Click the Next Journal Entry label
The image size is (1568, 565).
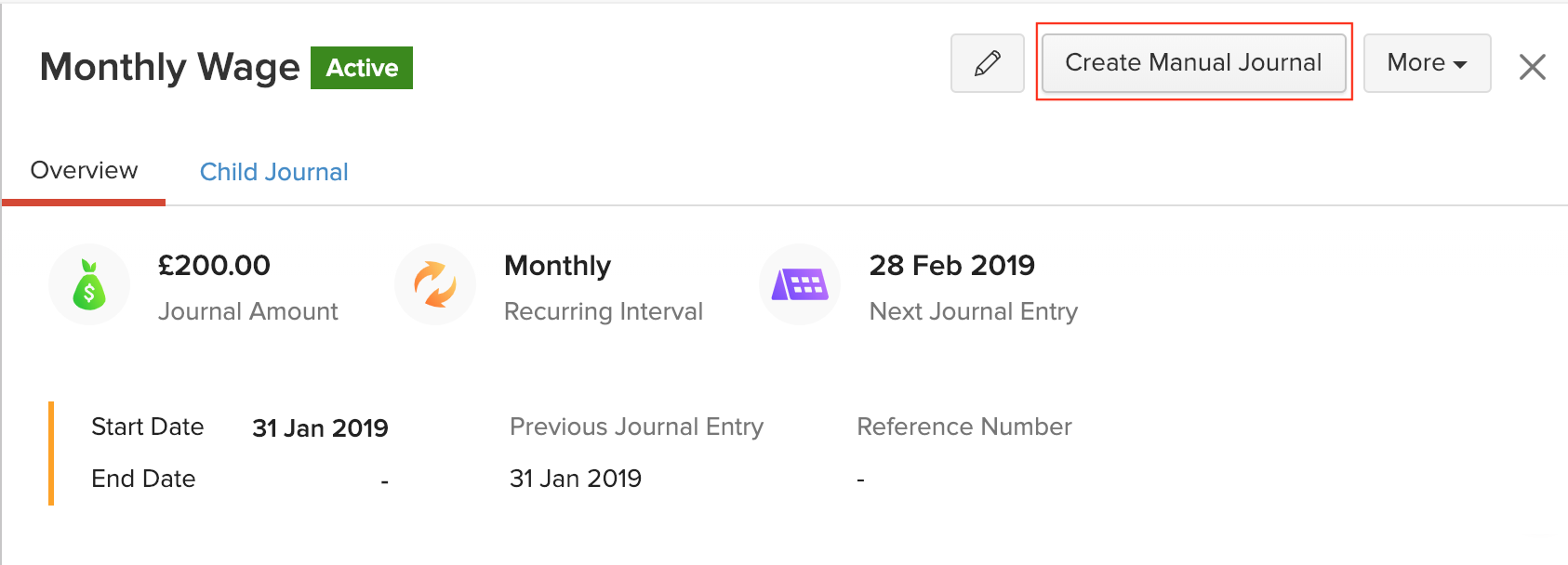click(973, 311)
